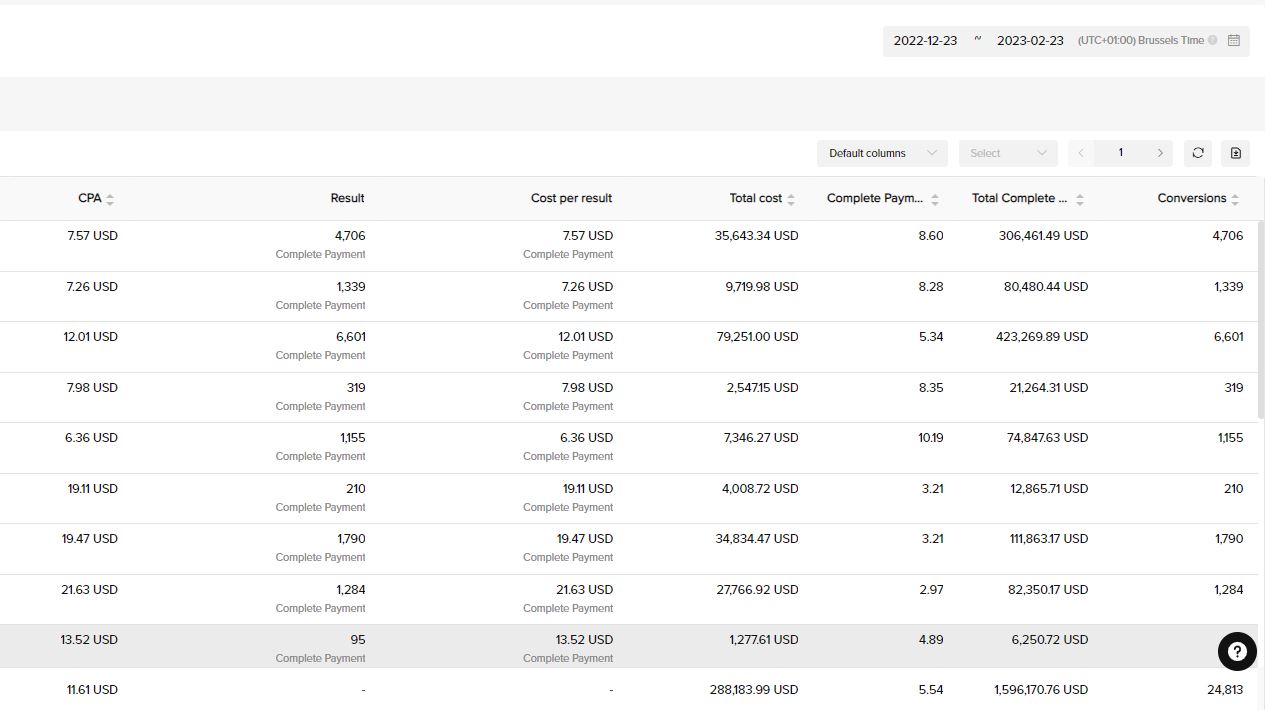The height and width of the screenshot is (710, 1265).
Task: Expand the Select dropdown
Action: pyautogui.click(x=1008, y=153)
